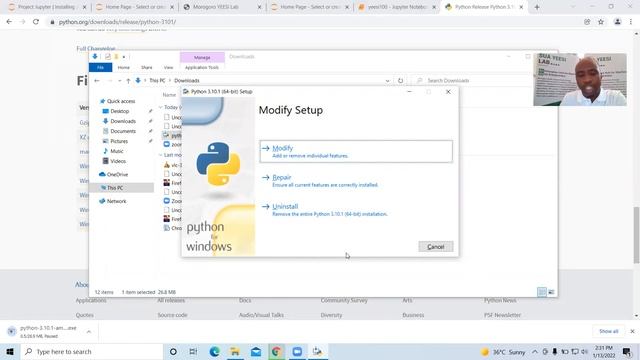Open Downloads in the navigation pane
The width and height of the screenshot is (640, 360).
tap(123, 121)
